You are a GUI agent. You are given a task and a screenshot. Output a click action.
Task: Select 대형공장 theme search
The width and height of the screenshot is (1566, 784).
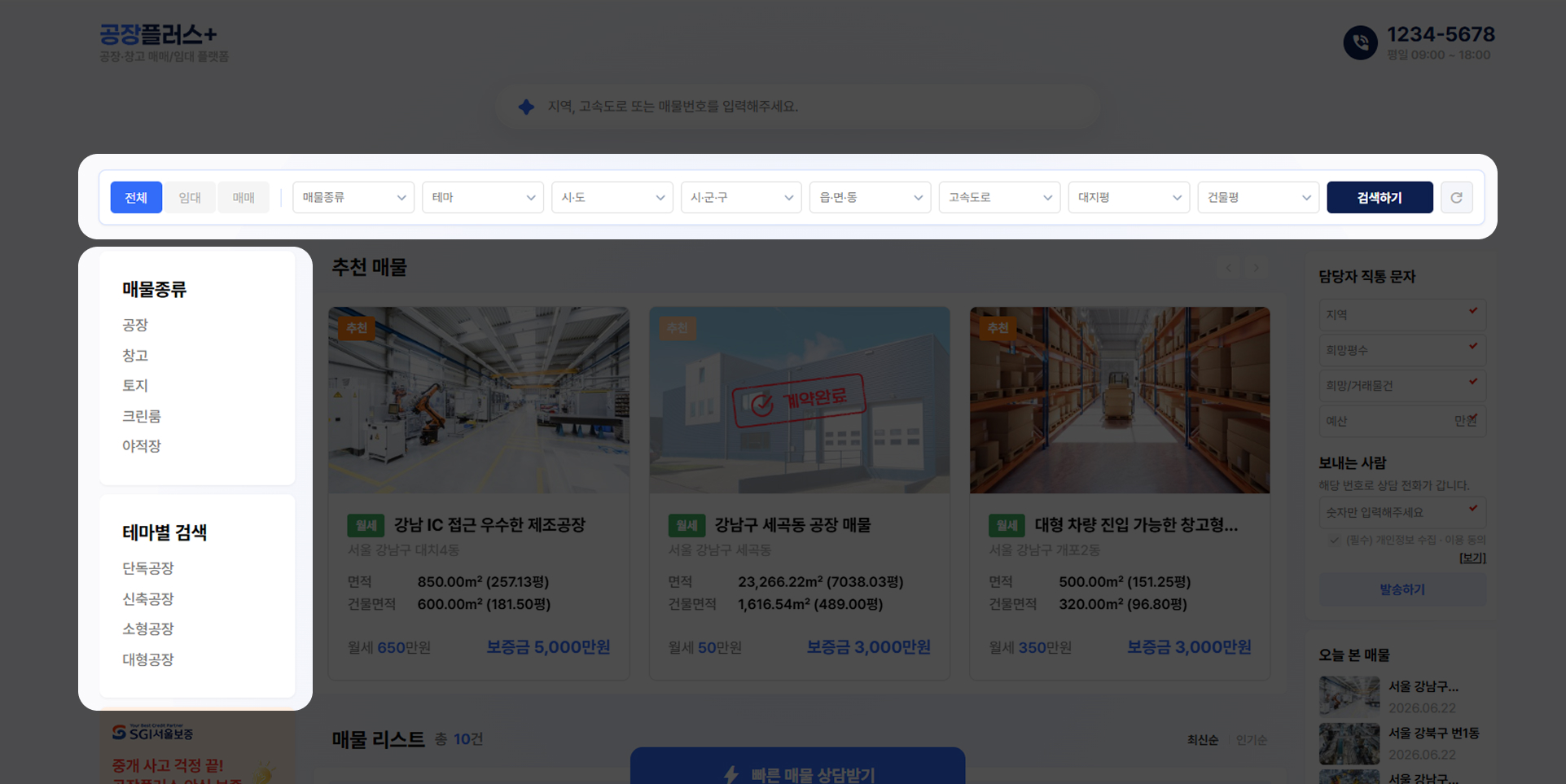(x=148, y=659)
